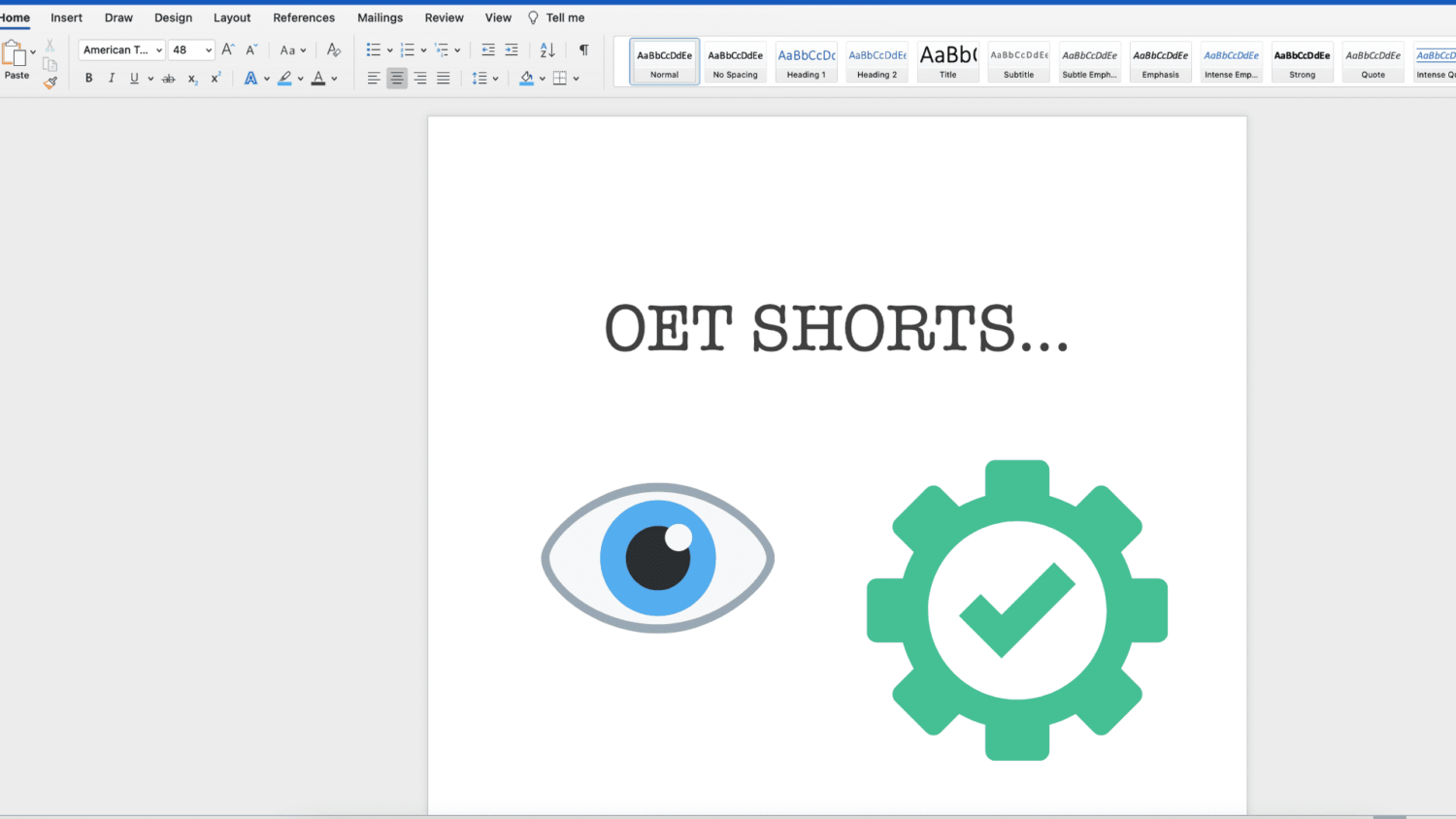Image resolution: width=1456 pixels, height=819 pixels.
Task: Increase font size with the larger A icon
Action: coord(228,49)
